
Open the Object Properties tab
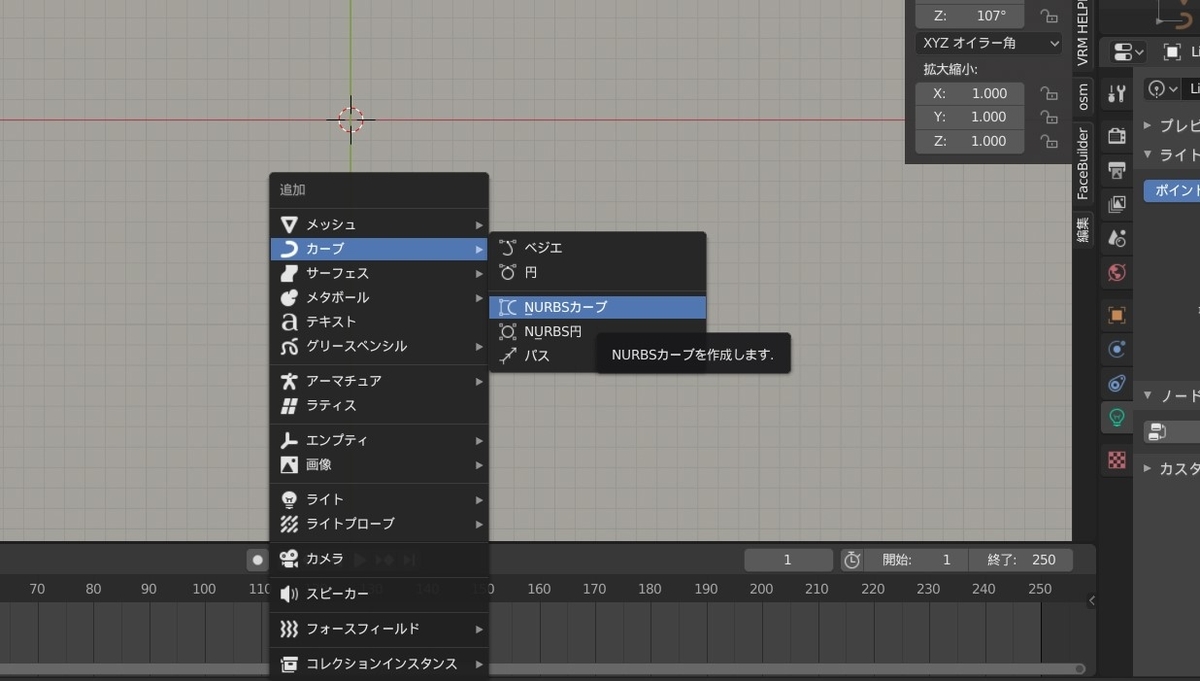[1116, 312]
